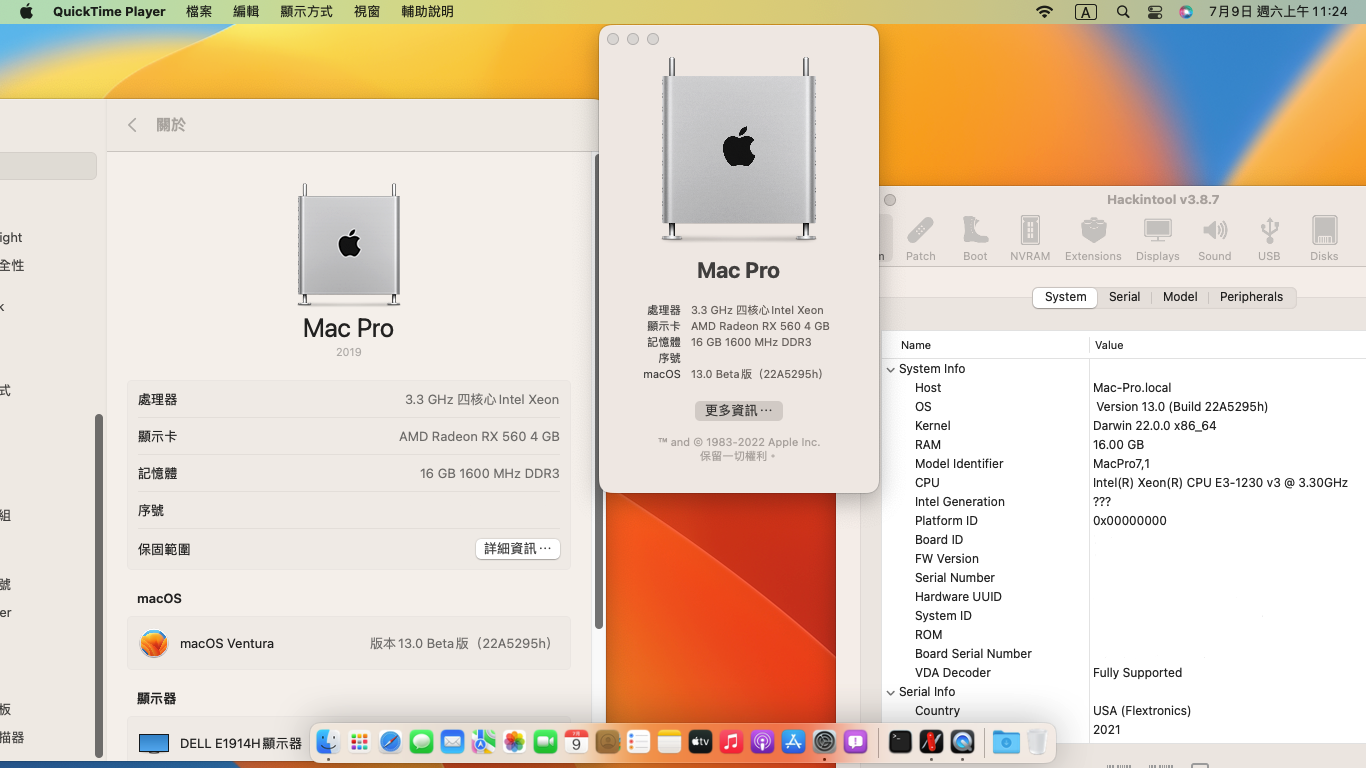Open the Boot section in Hackintool toolbar
Image resolution: width=1366 pixels, height=768 pixels.
coord(975,238)
